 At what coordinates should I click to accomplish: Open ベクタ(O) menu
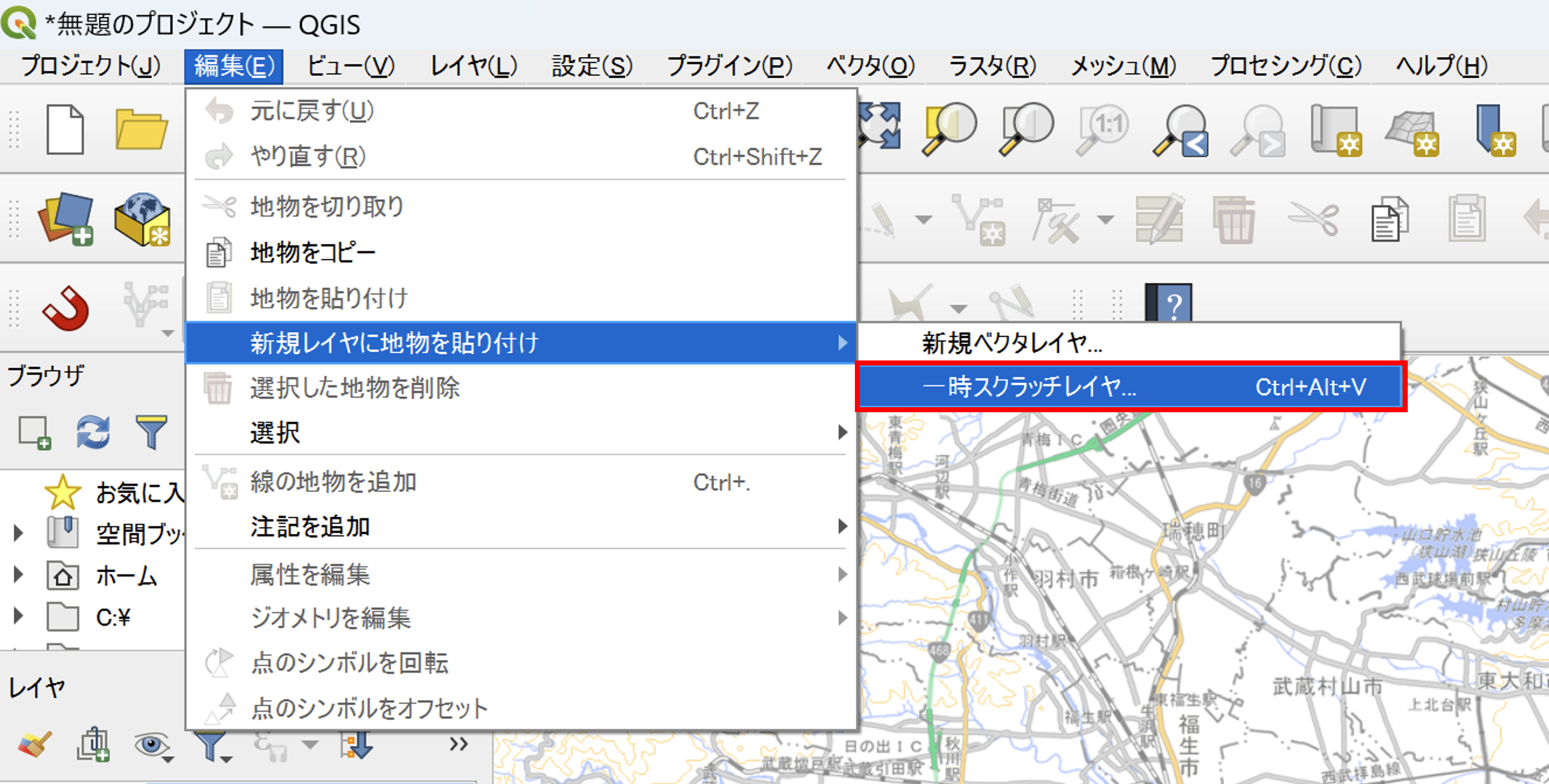coord(871,65)
